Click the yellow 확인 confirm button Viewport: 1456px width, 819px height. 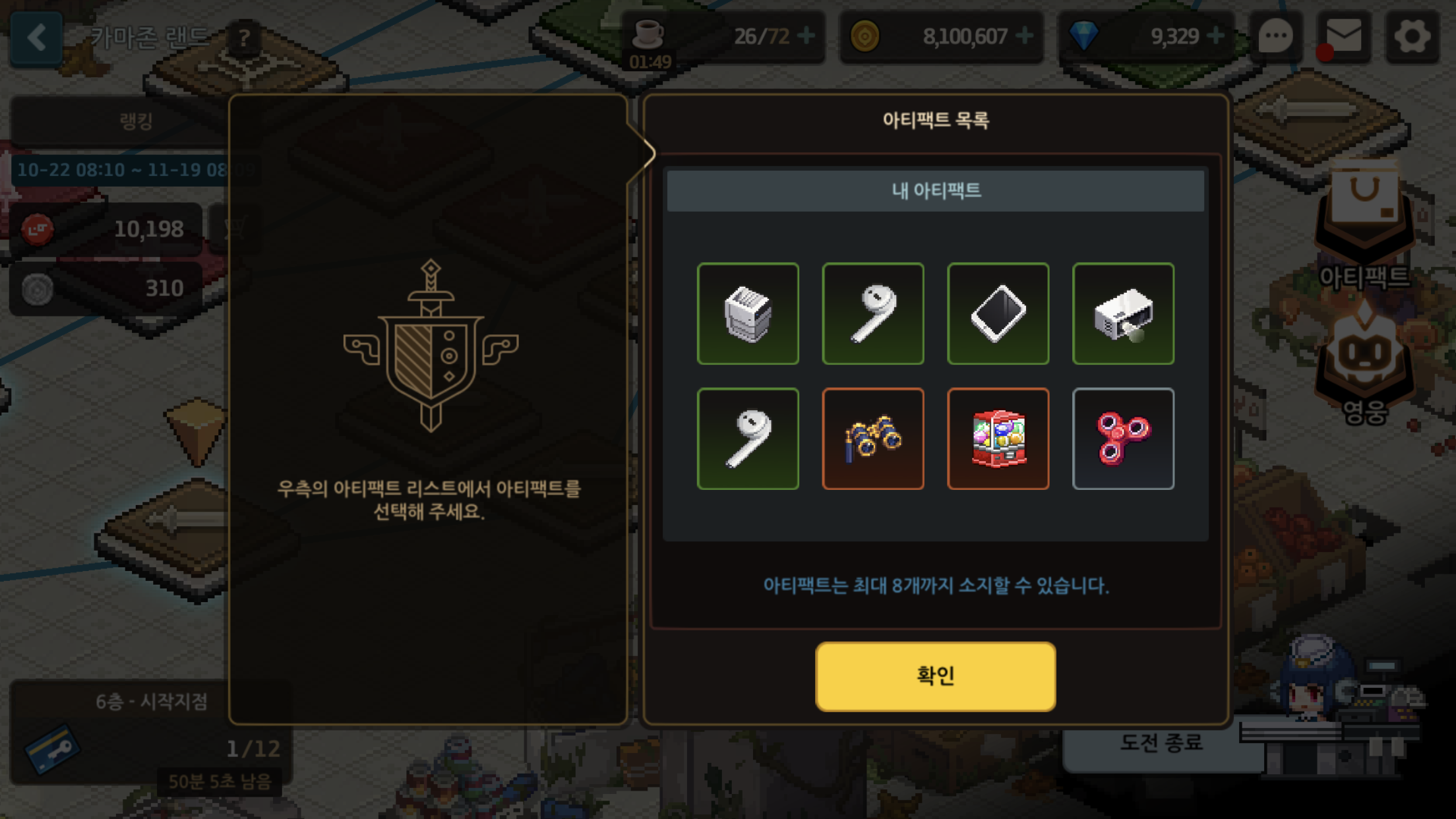935,676
